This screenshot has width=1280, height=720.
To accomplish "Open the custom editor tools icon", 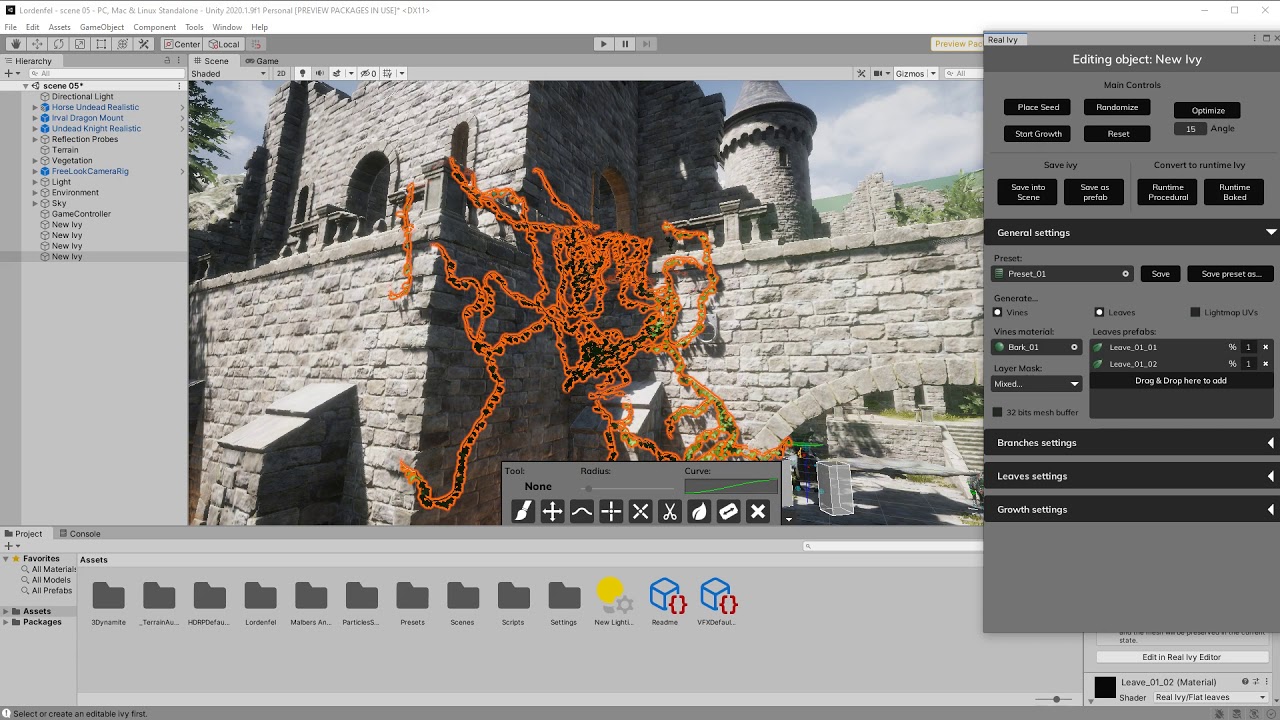I will [144, 44].
